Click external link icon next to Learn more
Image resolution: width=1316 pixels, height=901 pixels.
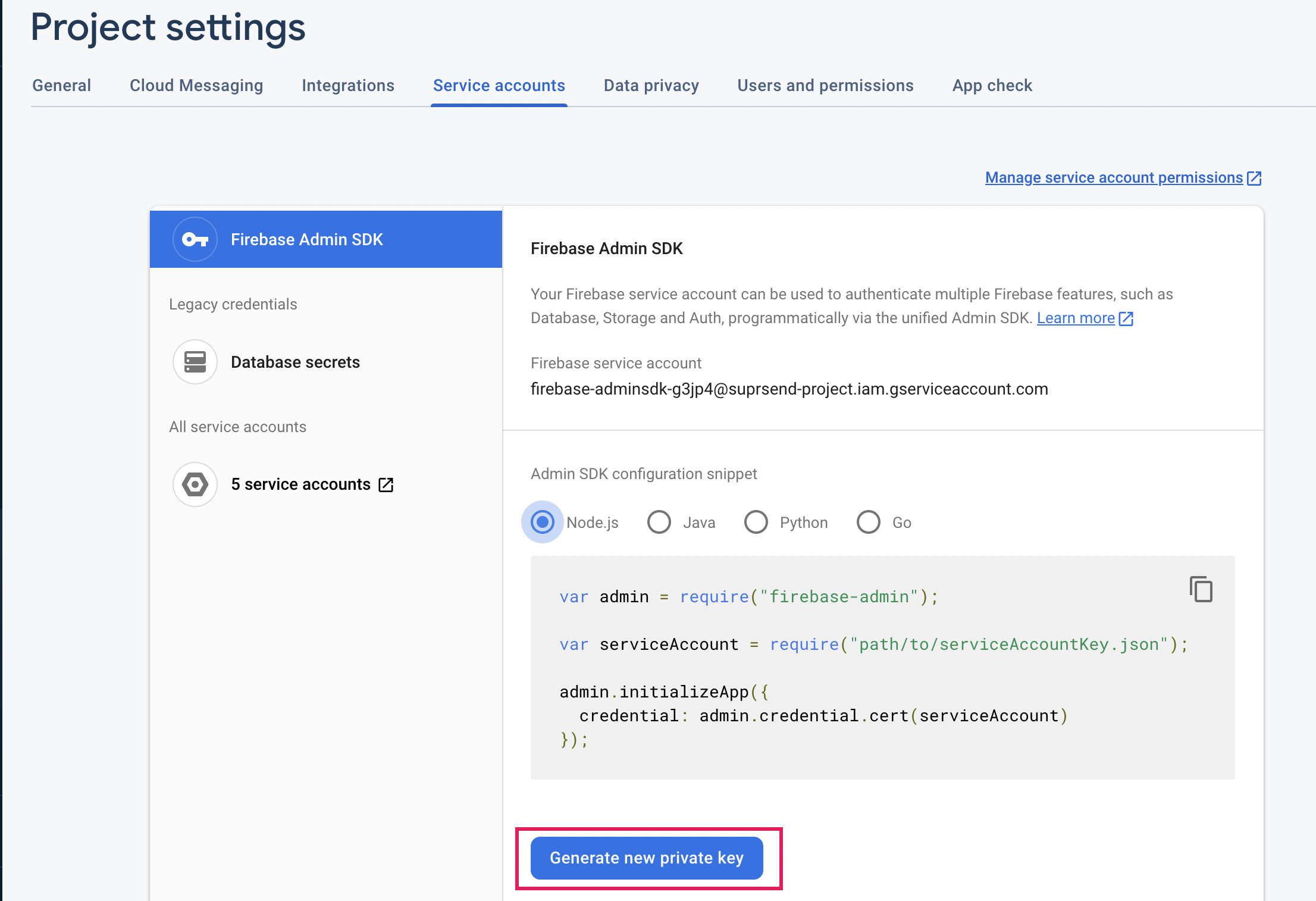click(x=1126, y=318)
